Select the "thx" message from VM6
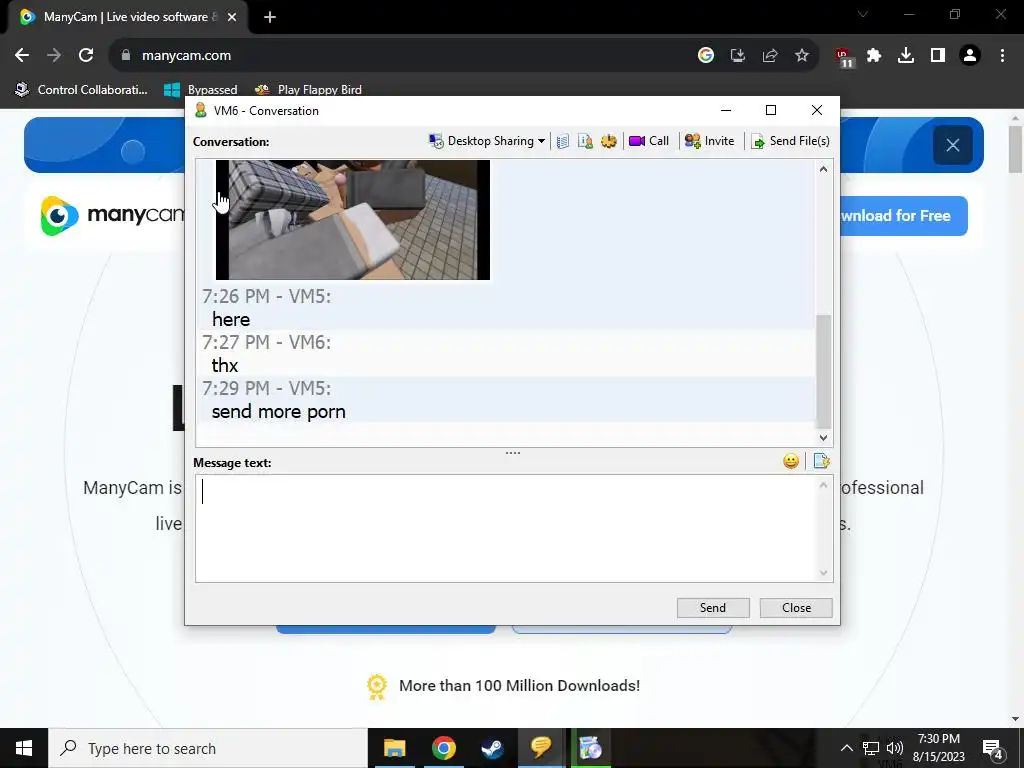The height and width of the screenshot is (768, 1024). click(x=225, y=366)
